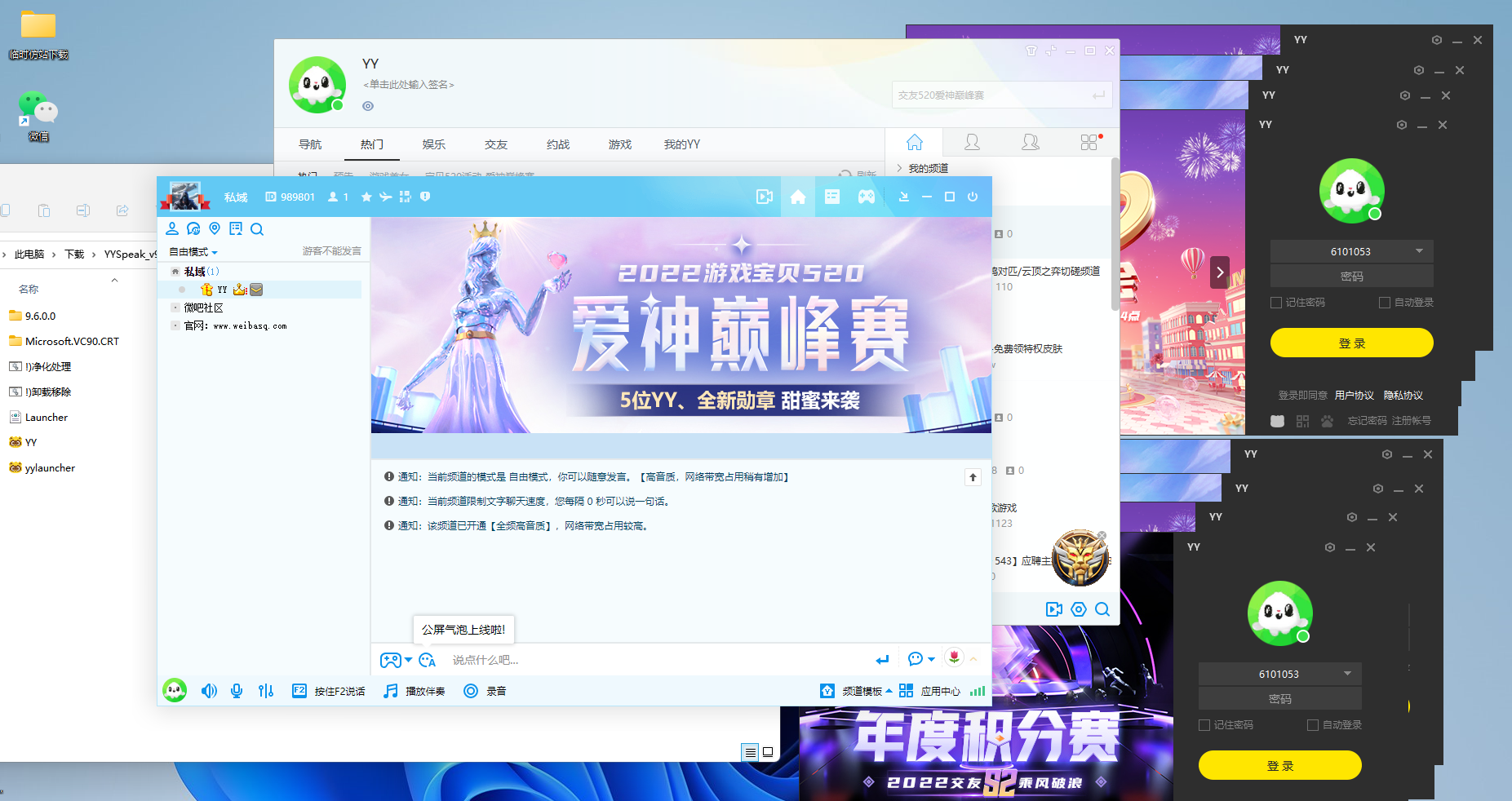Open the contacts person icon in main YY panel
This screenshot has height=801, width=1512.
972,142
